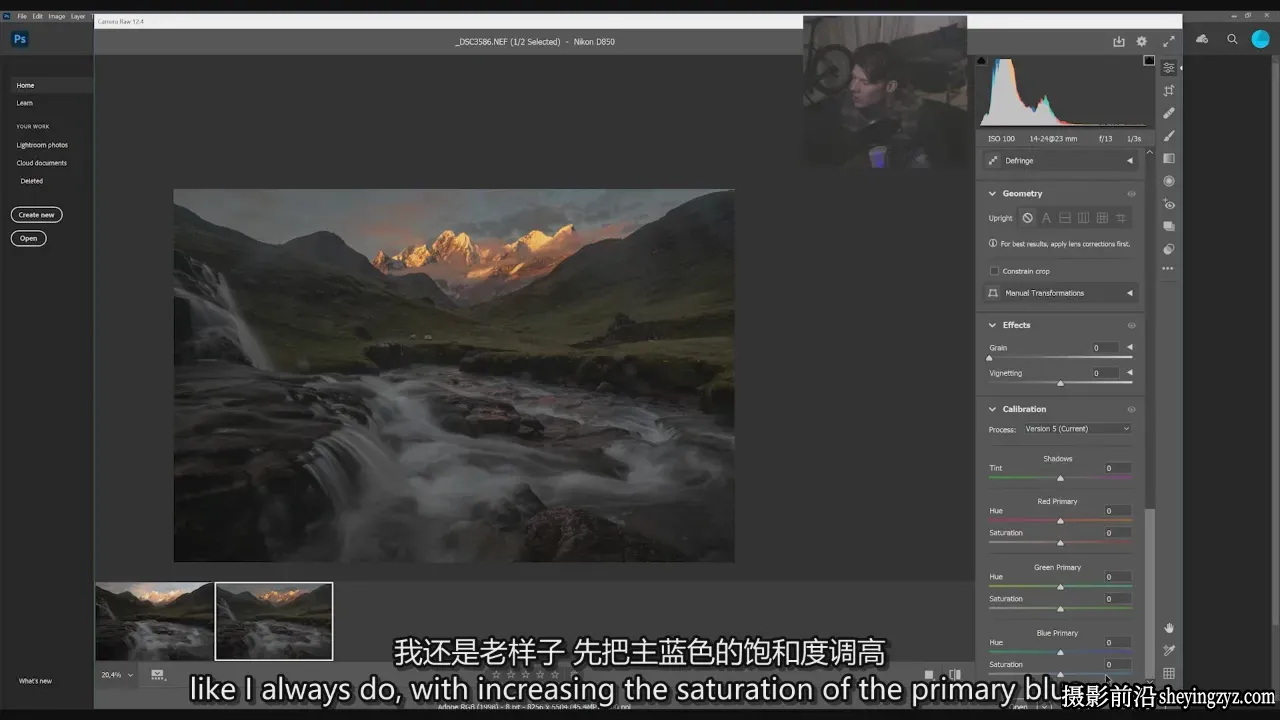Click the Save image download icon
Image resolution: width=1280 pixels, height=720 pixels.
click(x=1118, y=42)
